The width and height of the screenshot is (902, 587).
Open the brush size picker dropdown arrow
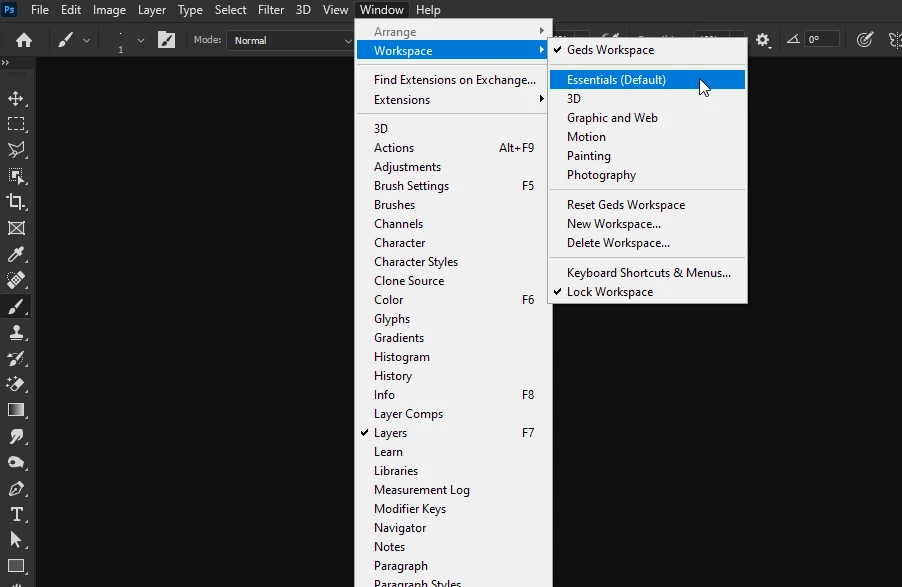(x=140, y=40)
